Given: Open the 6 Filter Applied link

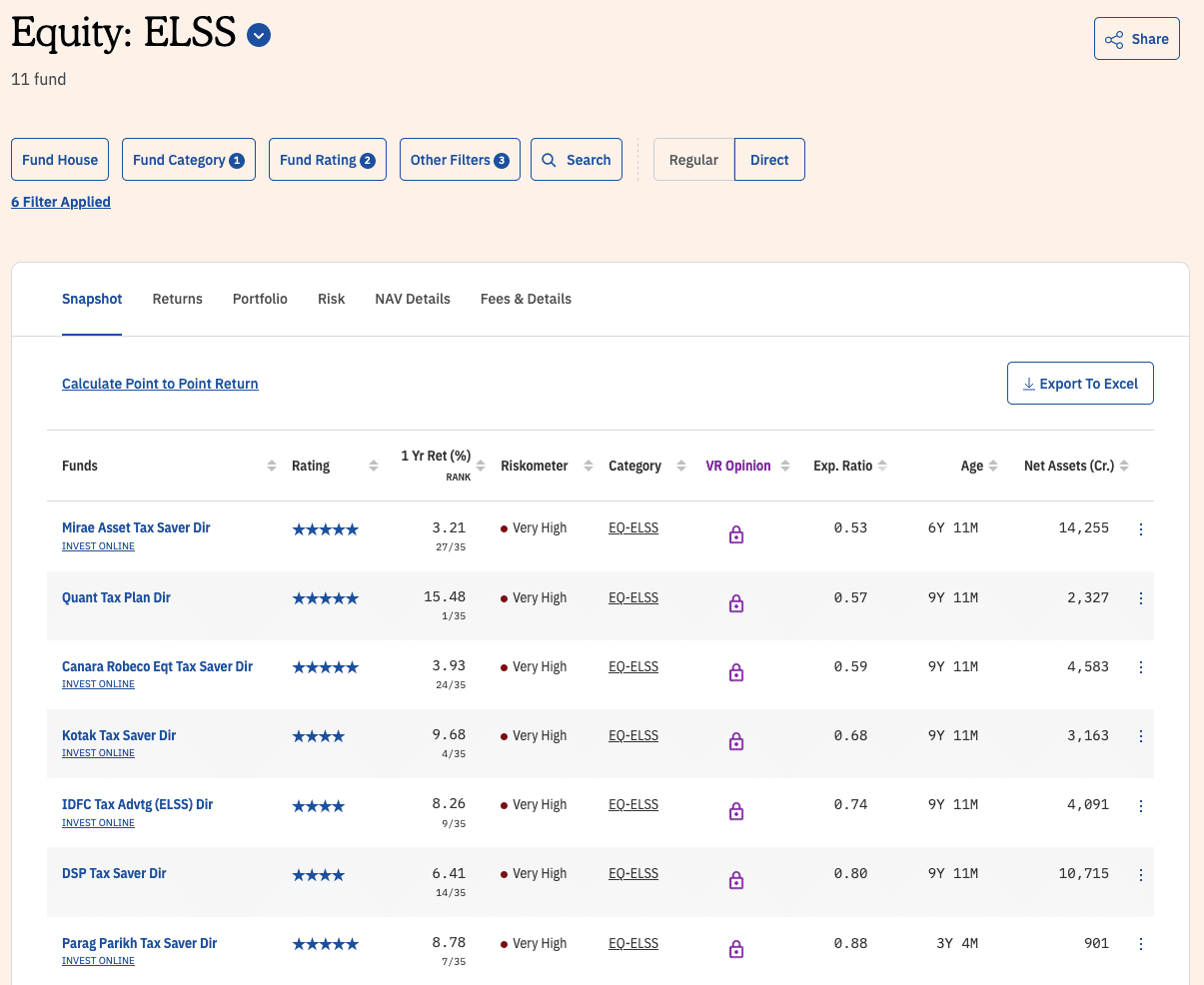Looking at the screenshot, I should [x=61, y=202].
